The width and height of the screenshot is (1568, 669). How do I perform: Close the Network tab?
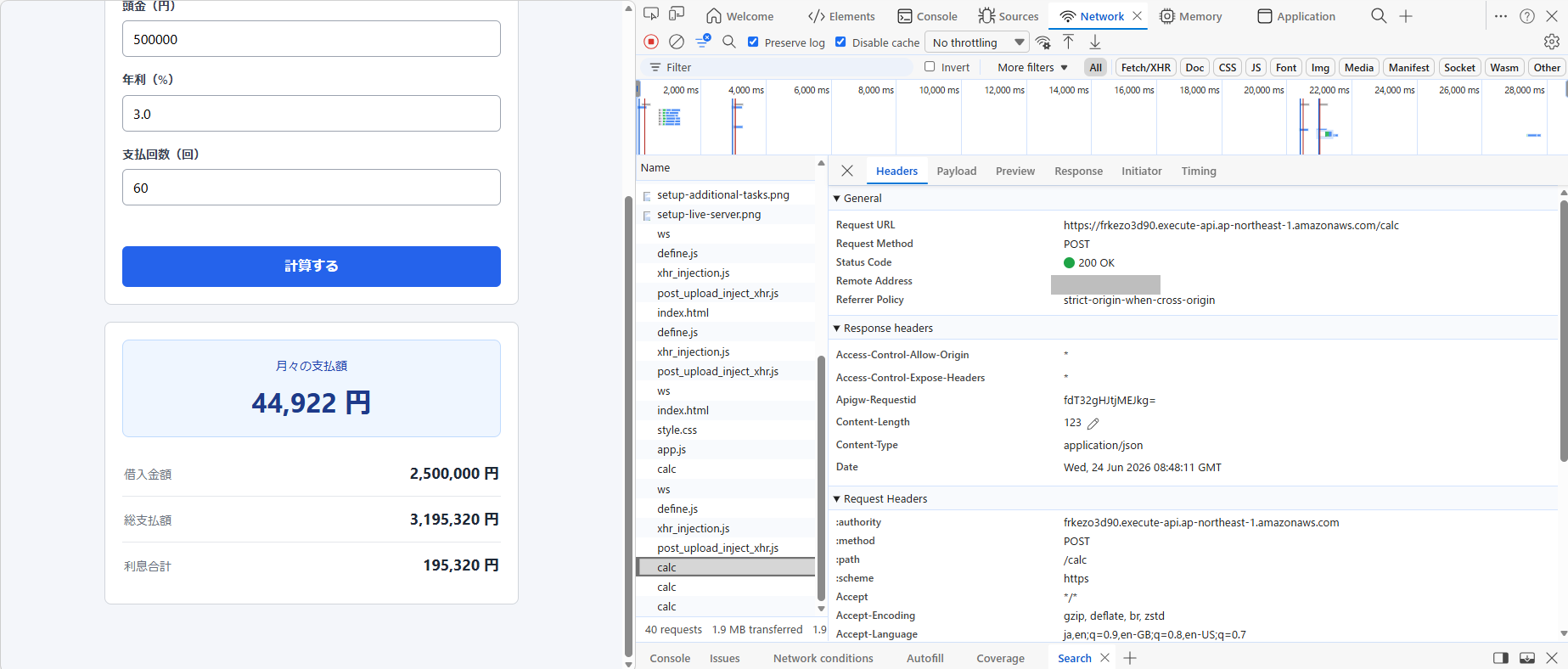[1138, 16]
